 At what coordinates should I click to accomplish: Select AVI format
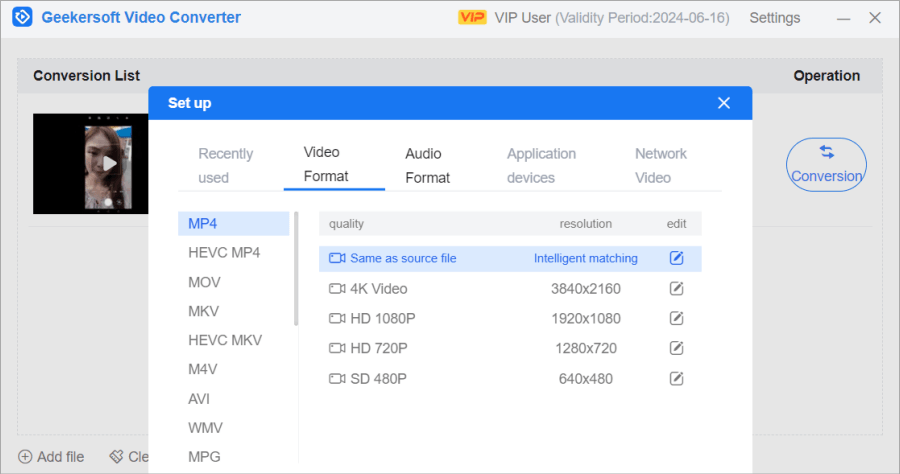click(x=199, y=399)
